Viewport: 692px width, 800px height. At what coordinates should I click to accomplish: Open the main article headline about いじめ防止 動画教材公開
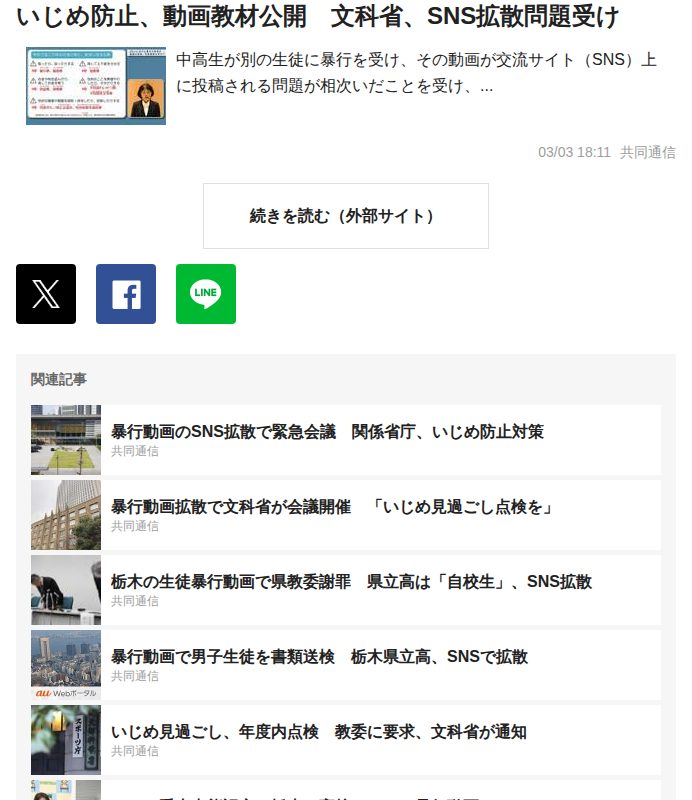(x=318, y=16)
